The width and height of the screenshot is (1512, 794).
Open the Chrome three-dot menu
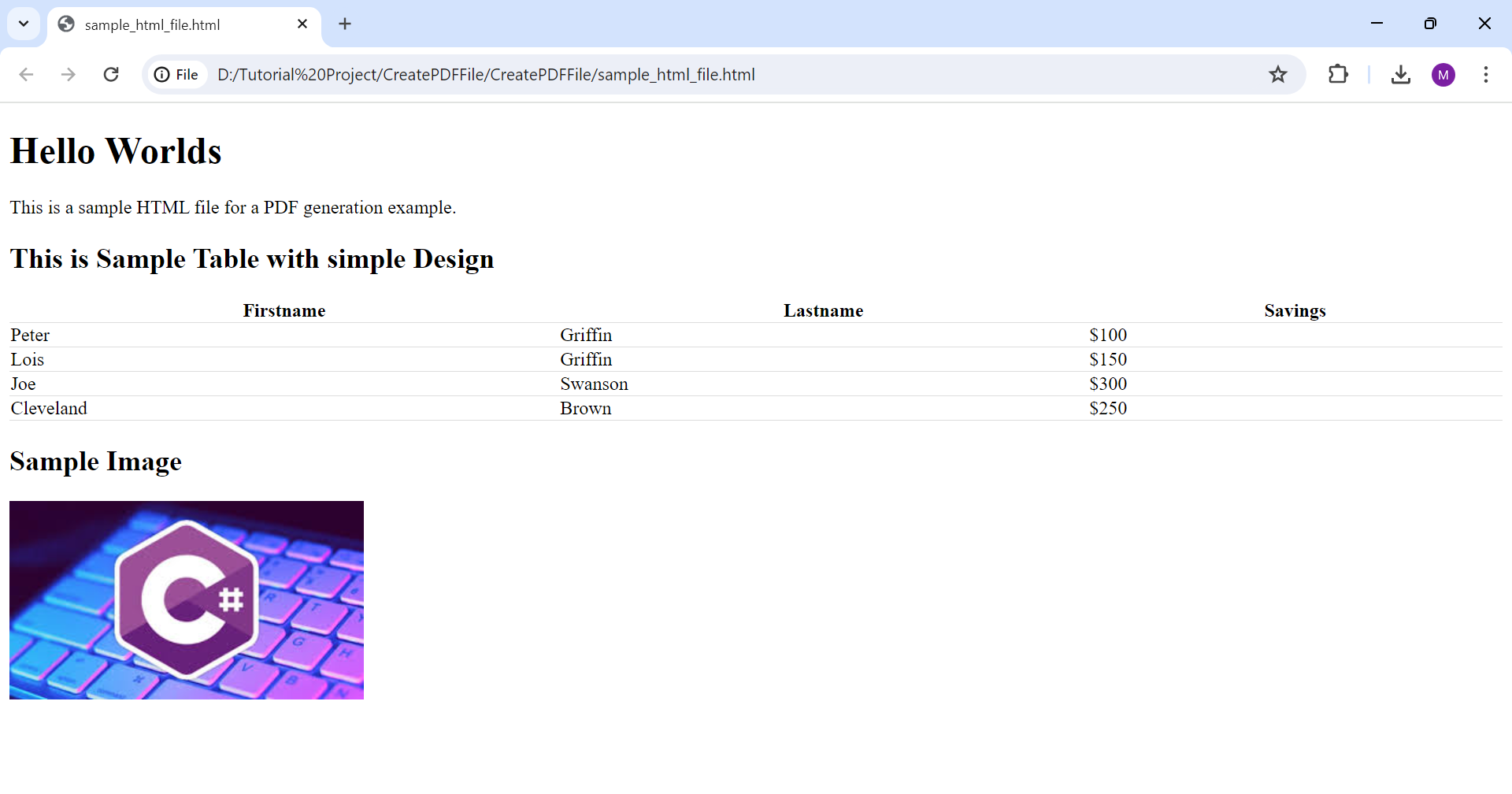coord(1485,75)
